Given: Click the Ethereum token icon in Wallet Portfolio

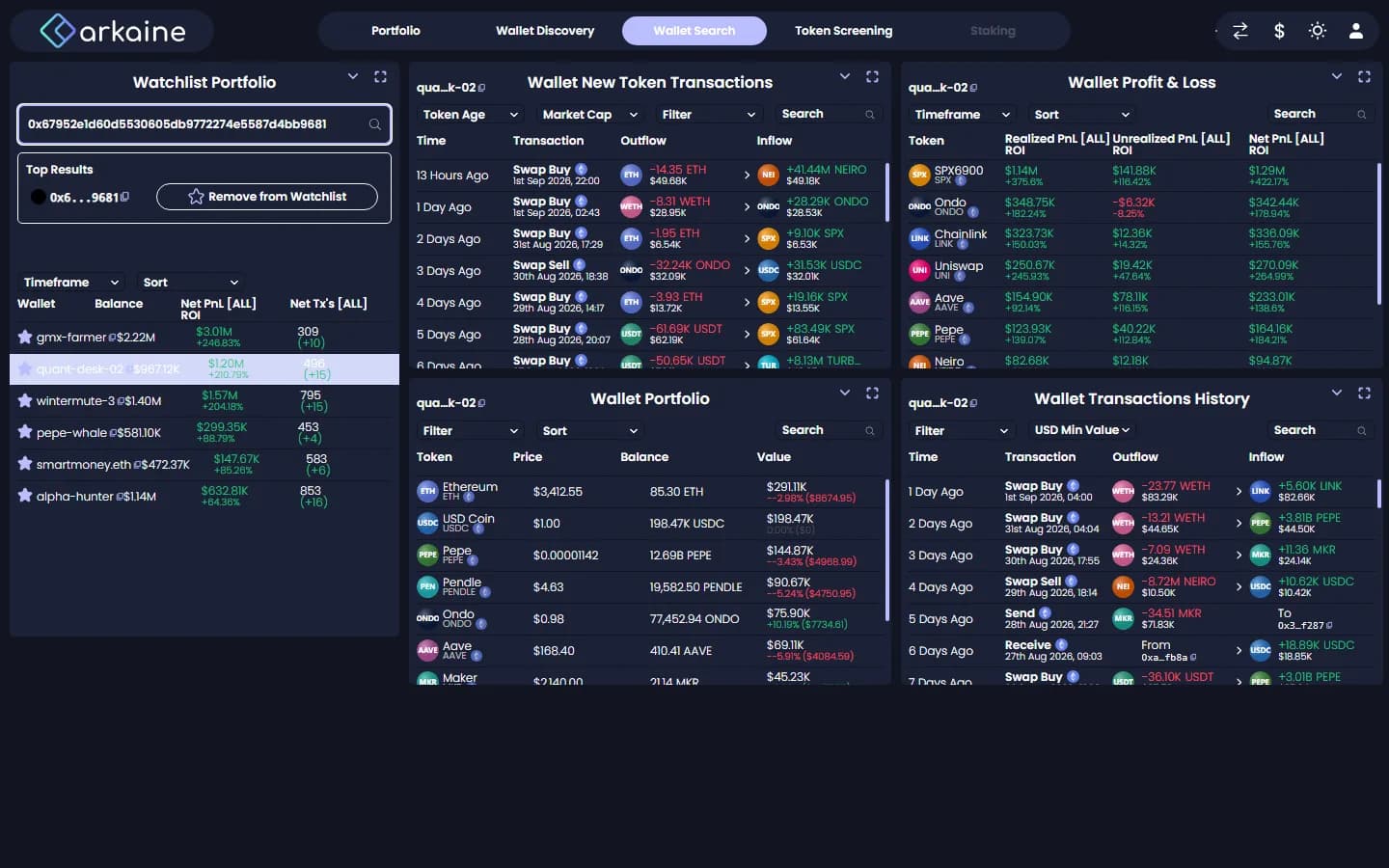Looking at the screenshot, I should (427, 492).
